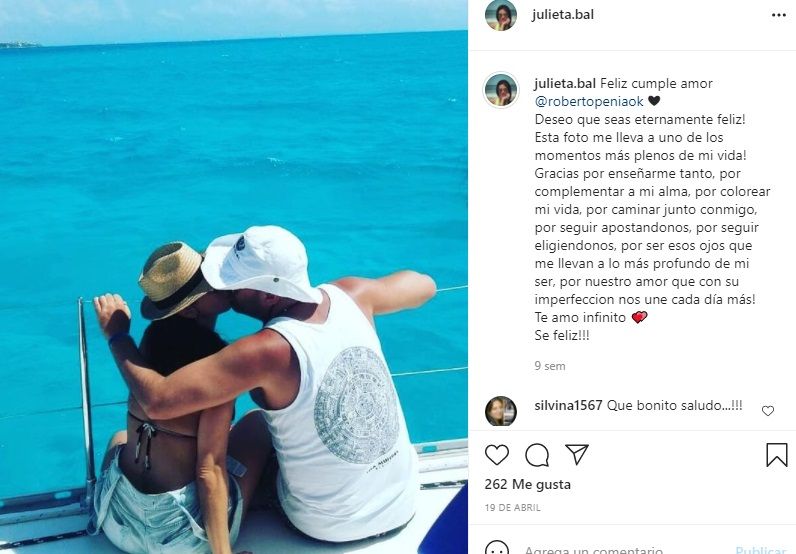796x554 pixels.
Task: Open julieta.bal avatar beside the caption
Action: pos(501,90)
